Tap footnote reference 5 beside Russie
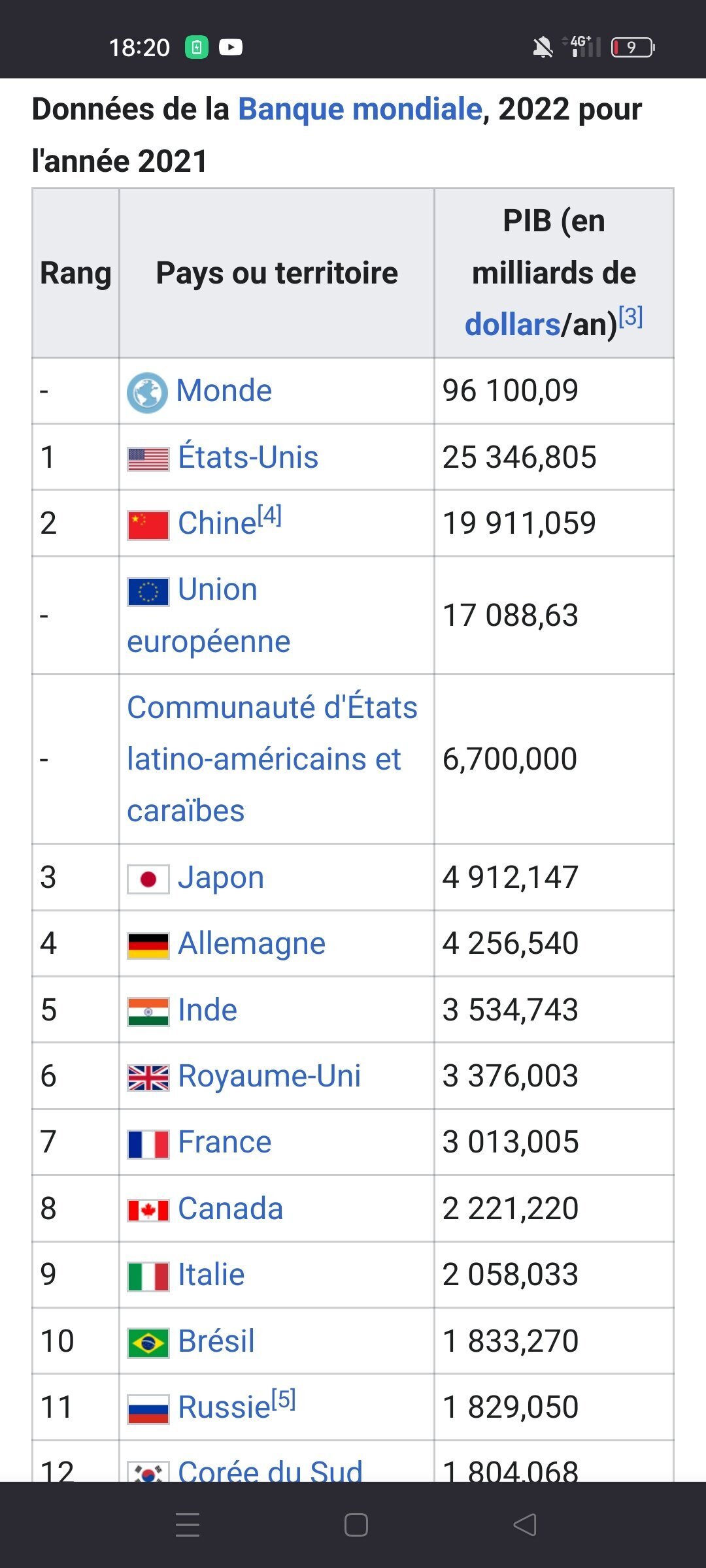This screenshot has height=1568, width=706. [x=284, y=1399]
